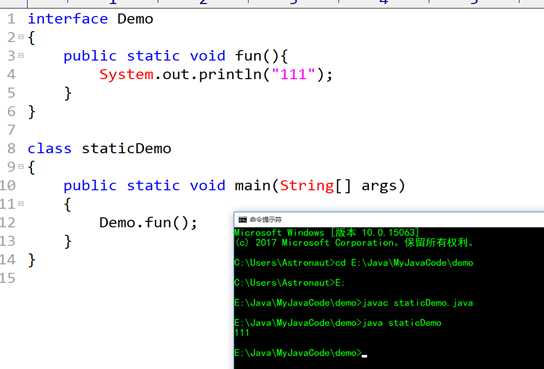Image resolution: width=544 pixels, height=369 pixels.
Task: Click line number 1 in the gutter
Action: pyautogui.click(x=11, y=19)
